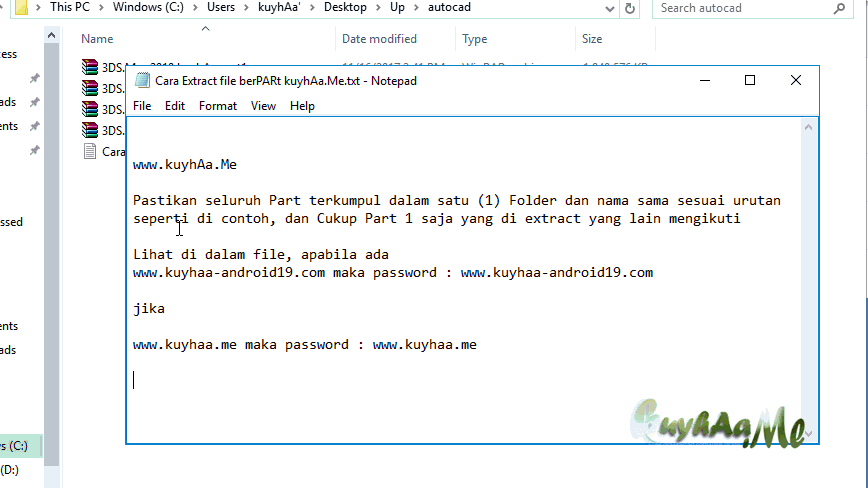Click the 'www.kuyhaa-android19.com maka password' line

point(393,273)
